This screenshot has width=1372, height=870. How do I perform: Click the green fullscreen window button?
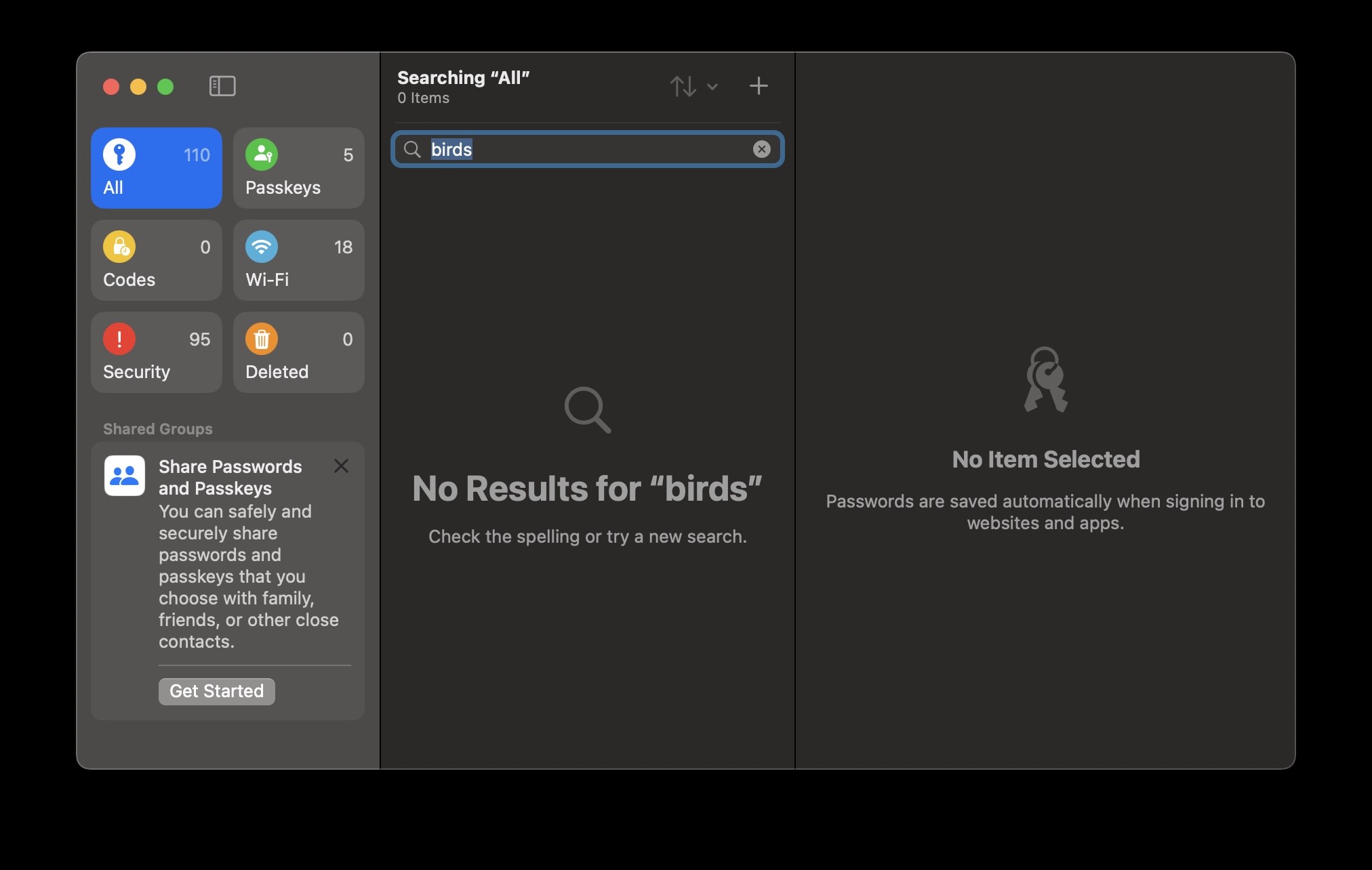(x=165, y=87)
